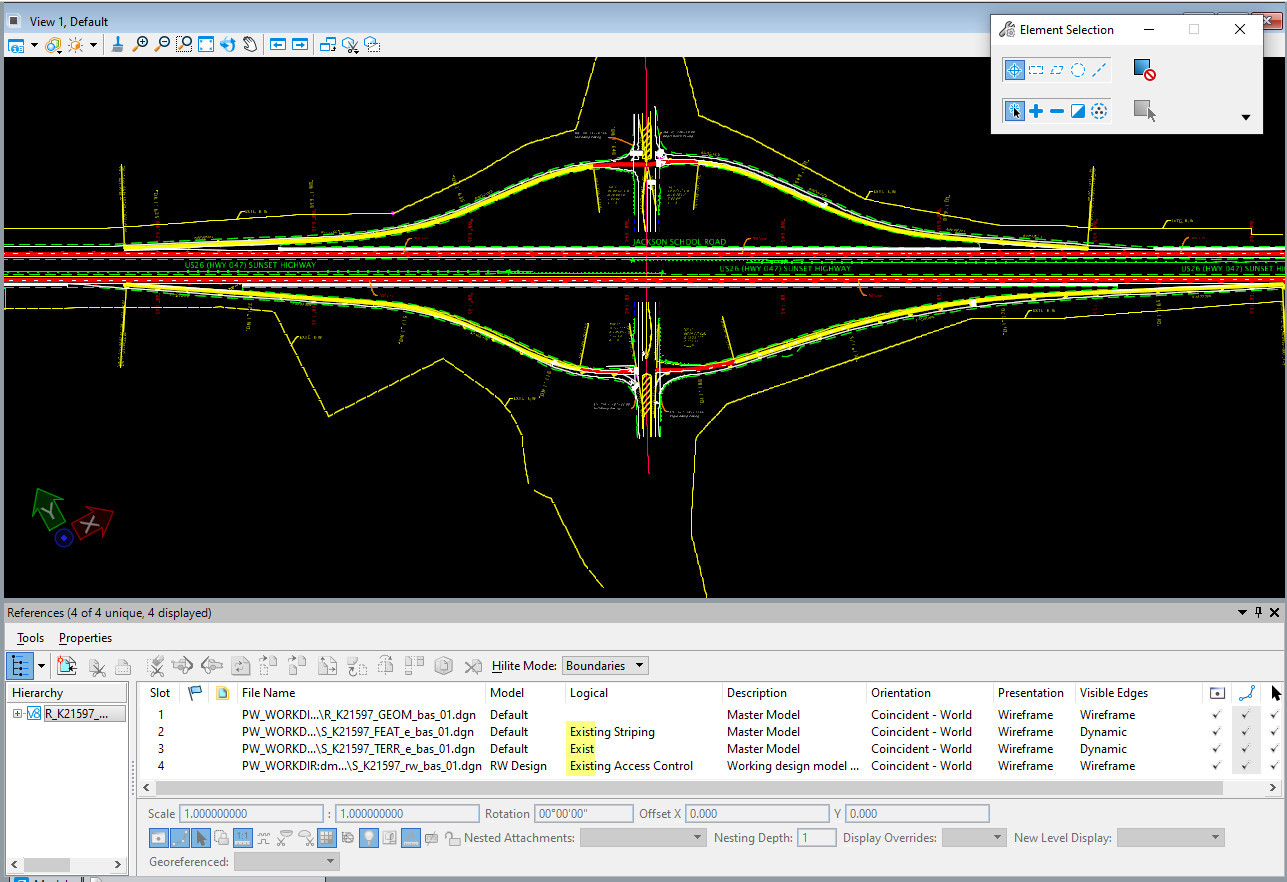Viewport: 1287px width, 882px height.
Task: Click the Zoom In magnifier icon
Action: coord(140,45)
